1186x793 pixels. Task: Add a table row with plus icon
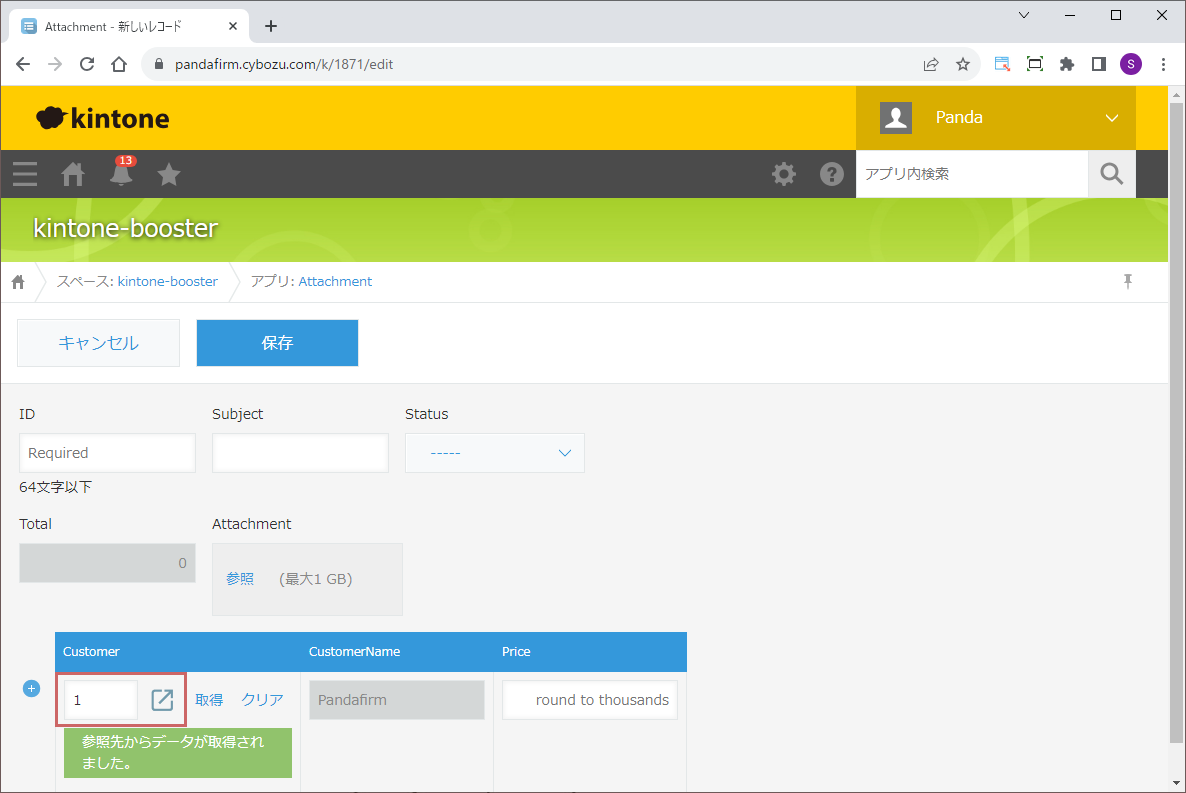pyautogui.click(x=31, y=688)
